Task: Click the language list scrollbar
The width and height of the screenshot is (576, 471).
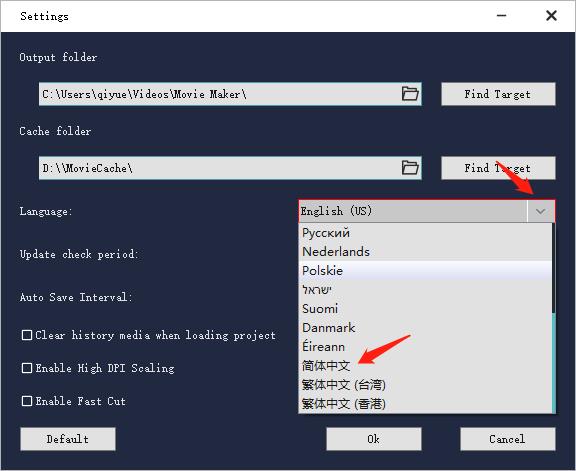Action: 553,318
